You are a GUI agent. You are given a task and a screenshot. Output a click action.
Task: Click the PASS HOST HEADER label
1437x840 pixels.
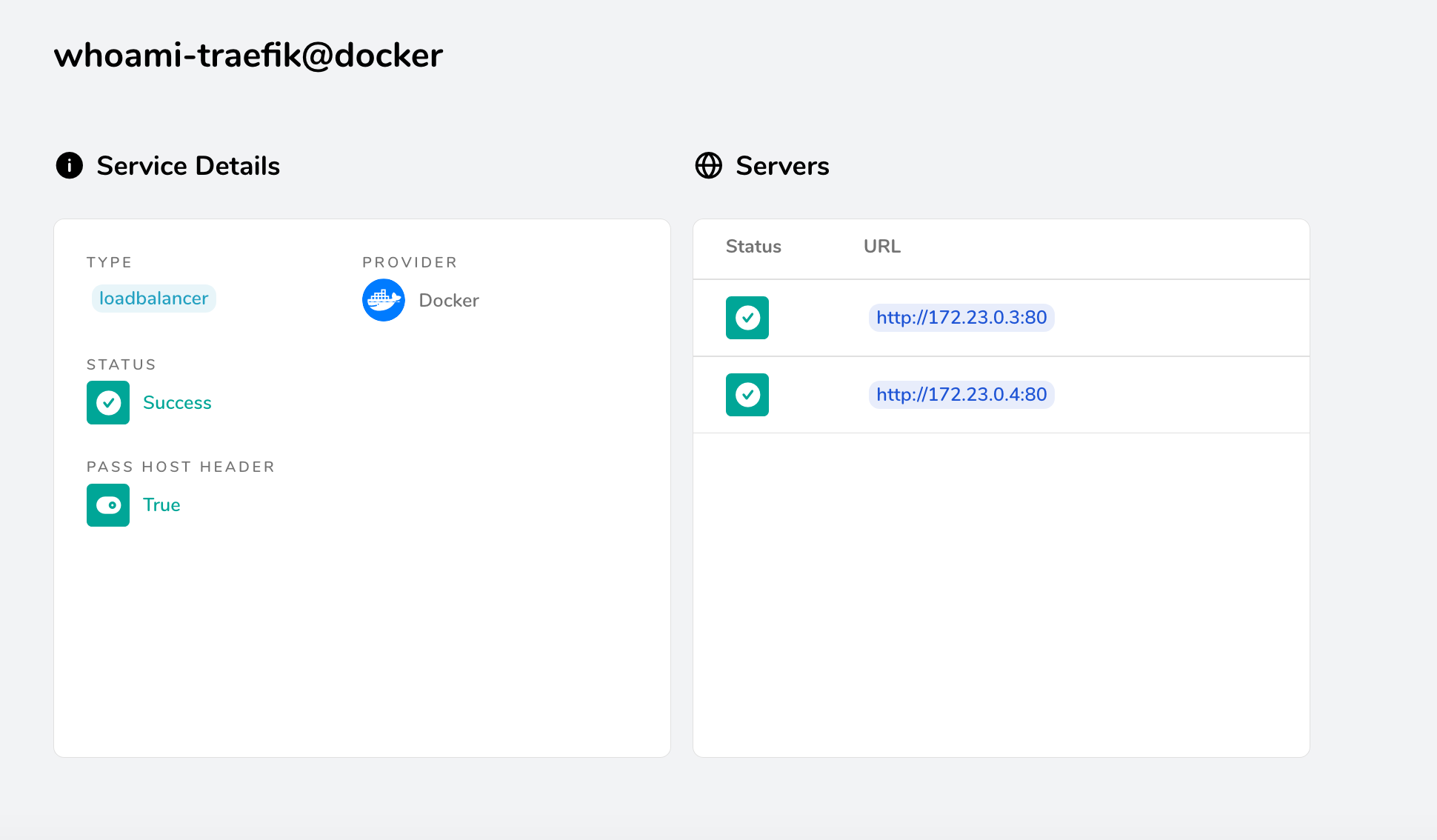click(181, 467)
